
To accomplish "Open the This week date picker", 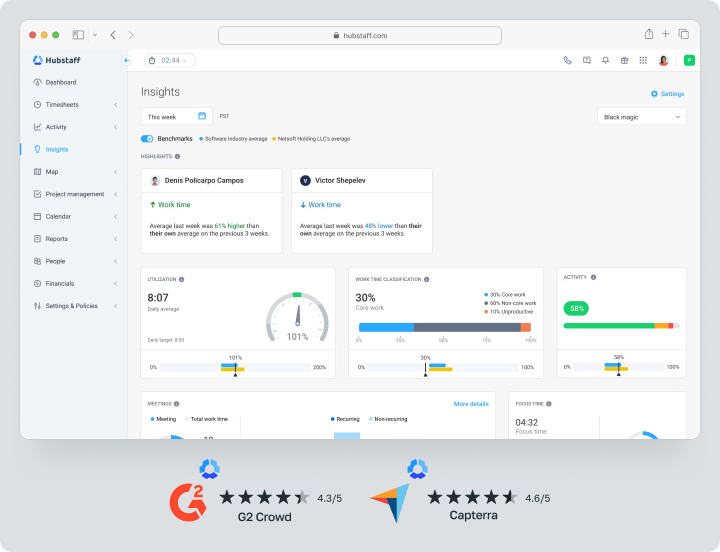I will coord(176,116).
